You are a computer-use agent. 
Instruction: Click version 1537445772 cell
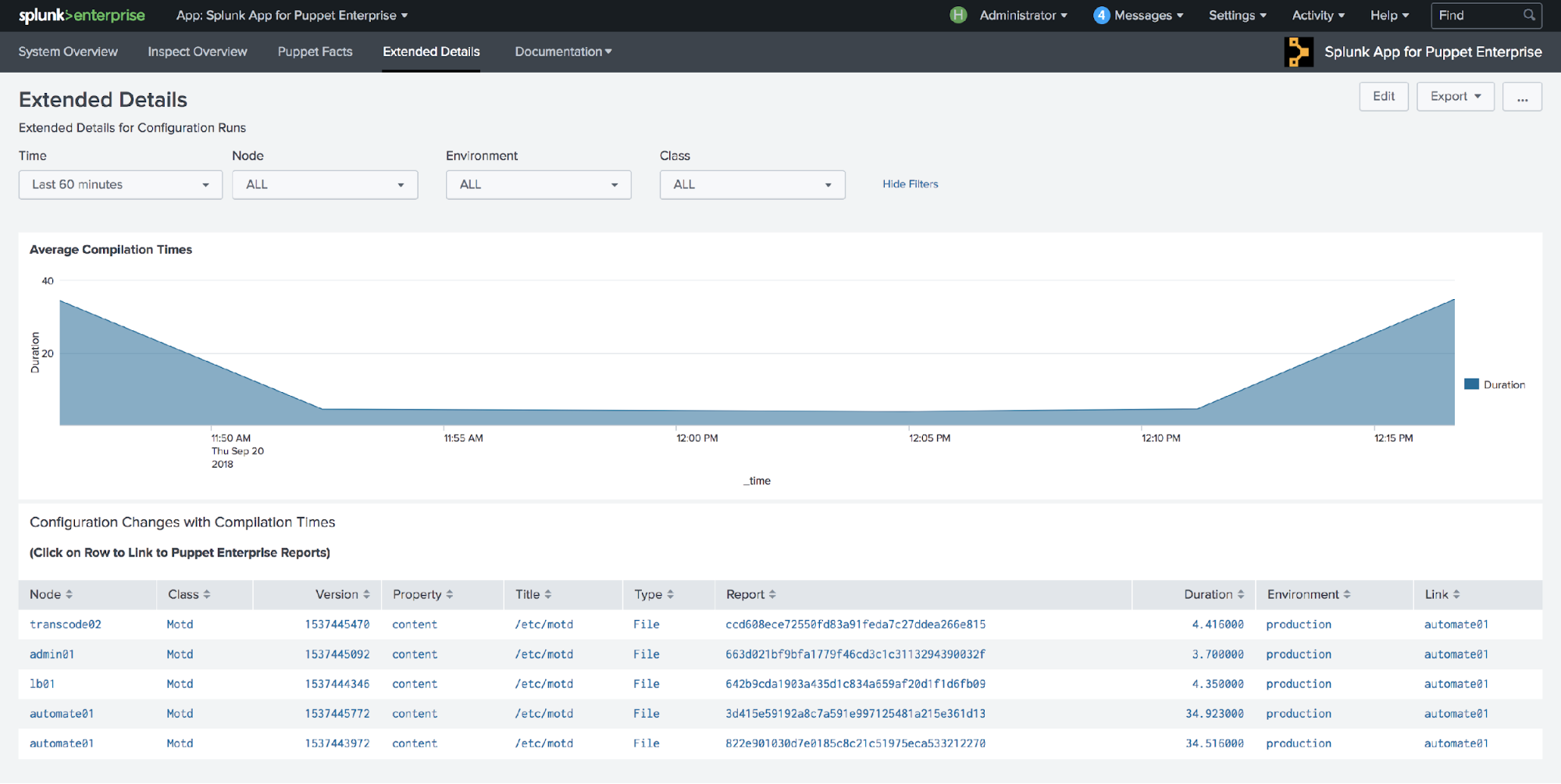tap(337, 714)
